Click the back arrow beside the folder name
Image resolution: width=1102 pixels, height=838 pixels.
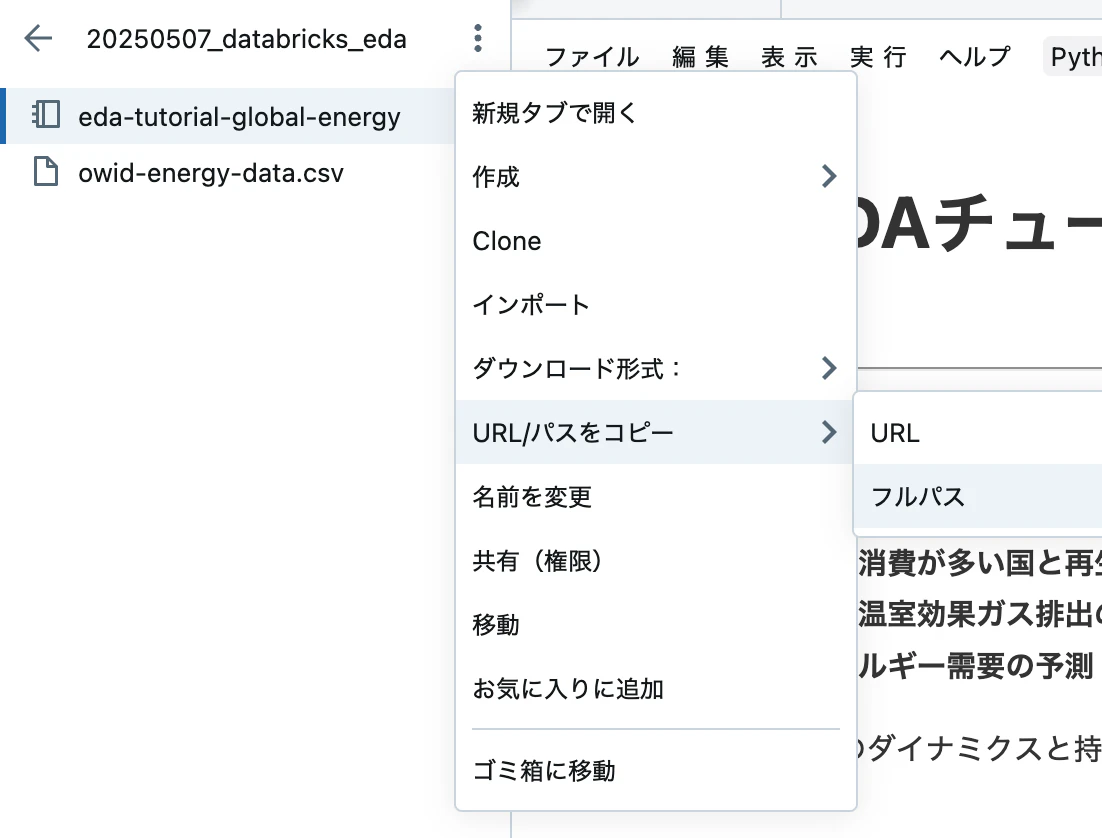tap(38, 38)
